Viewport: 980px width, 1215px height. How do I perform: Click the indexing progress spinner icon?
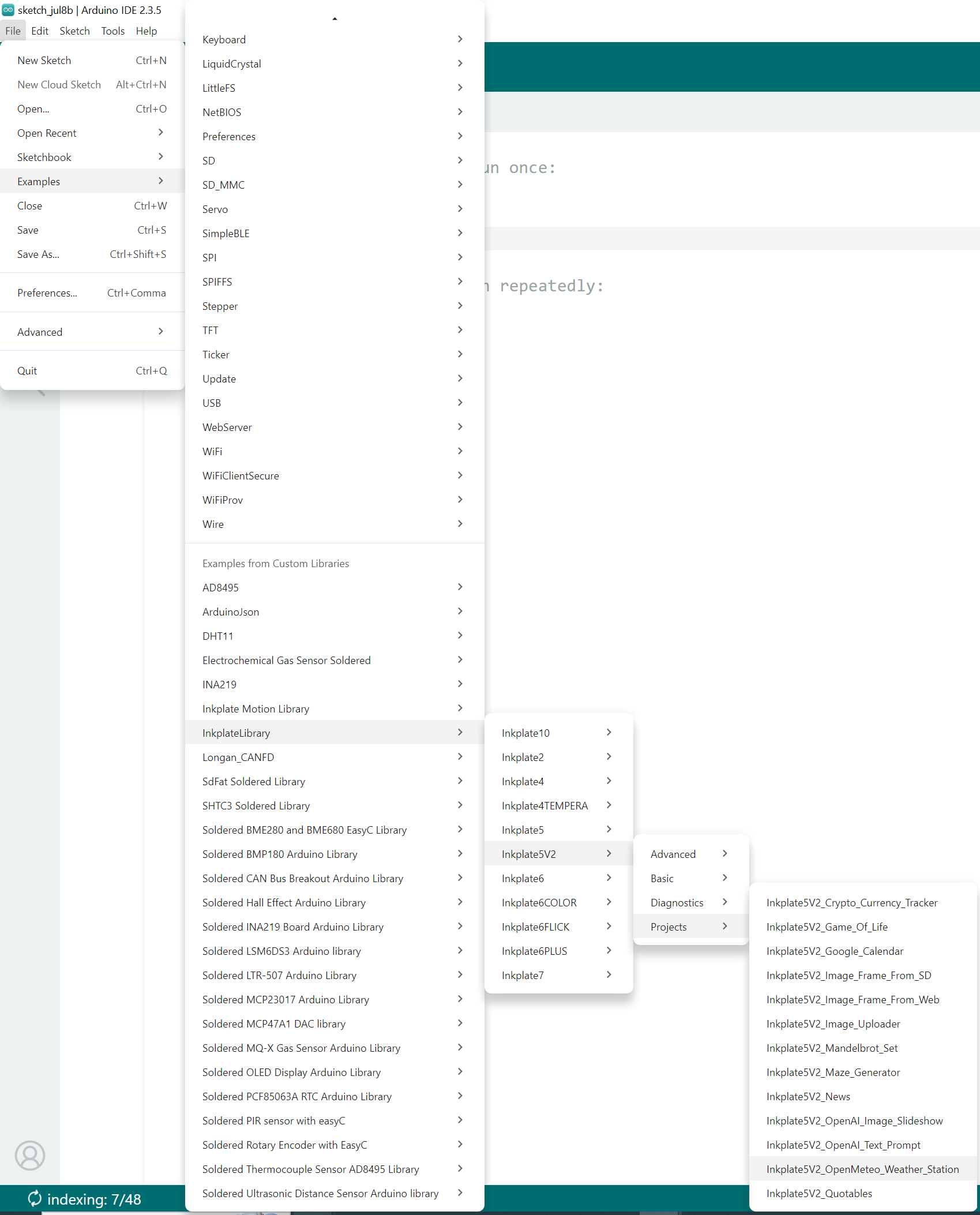pos(35,1199)
